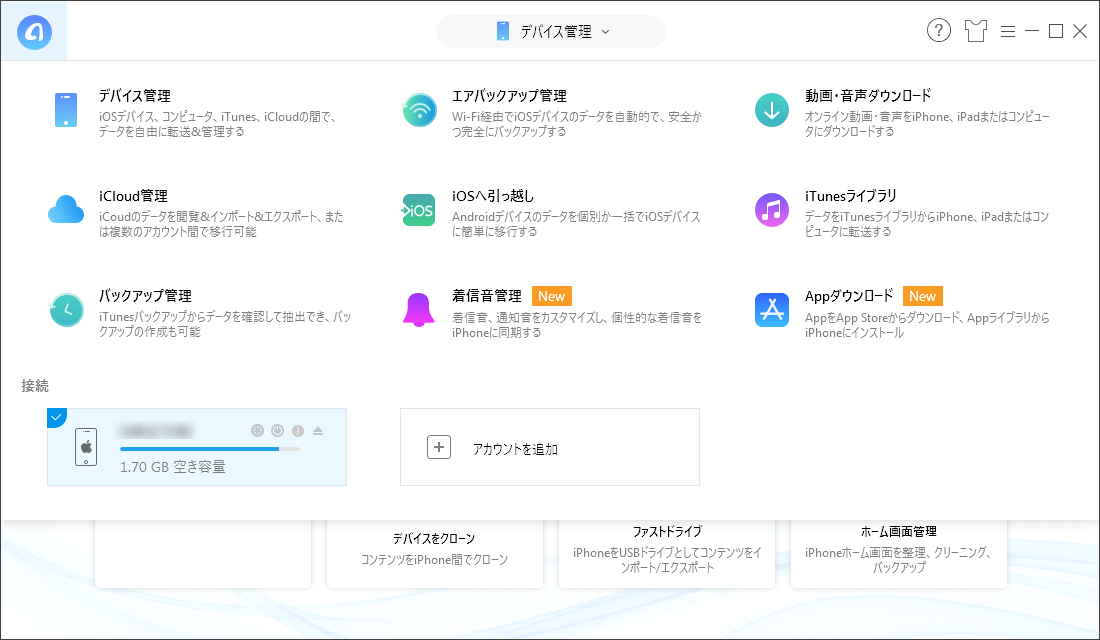Click the バックアップ管理 clock icon
The image size is (1100, 640).
67,310
